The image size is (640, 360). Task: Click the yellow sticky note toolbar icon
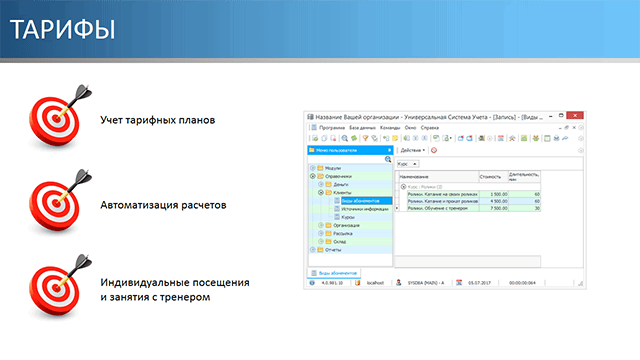tap(395, 138)
